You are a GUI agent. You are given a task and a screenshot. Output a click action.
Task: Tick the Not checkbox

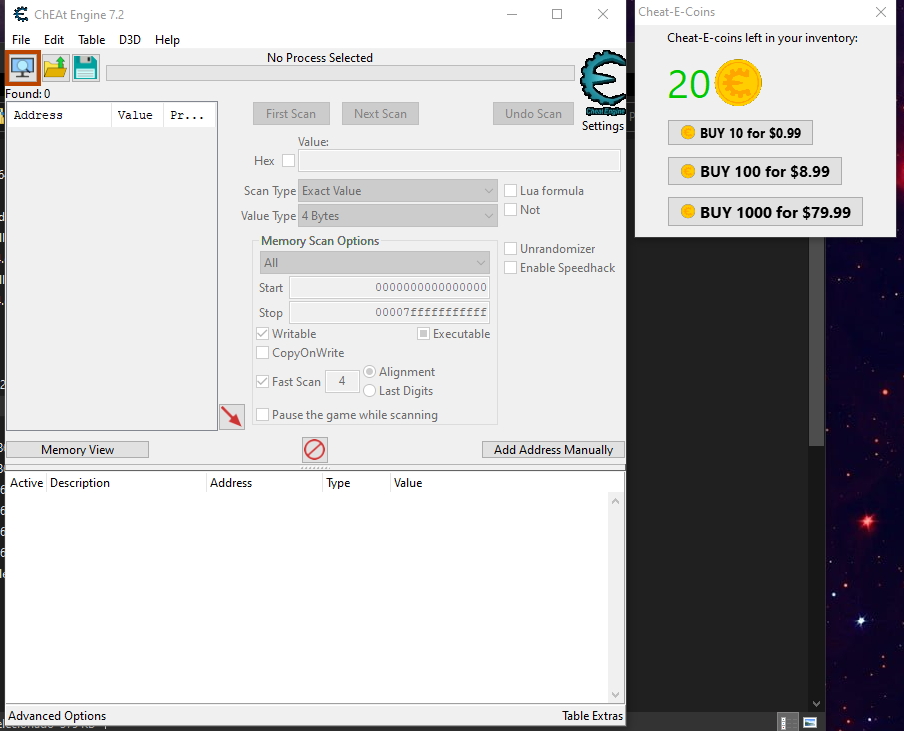coord(510,210)
